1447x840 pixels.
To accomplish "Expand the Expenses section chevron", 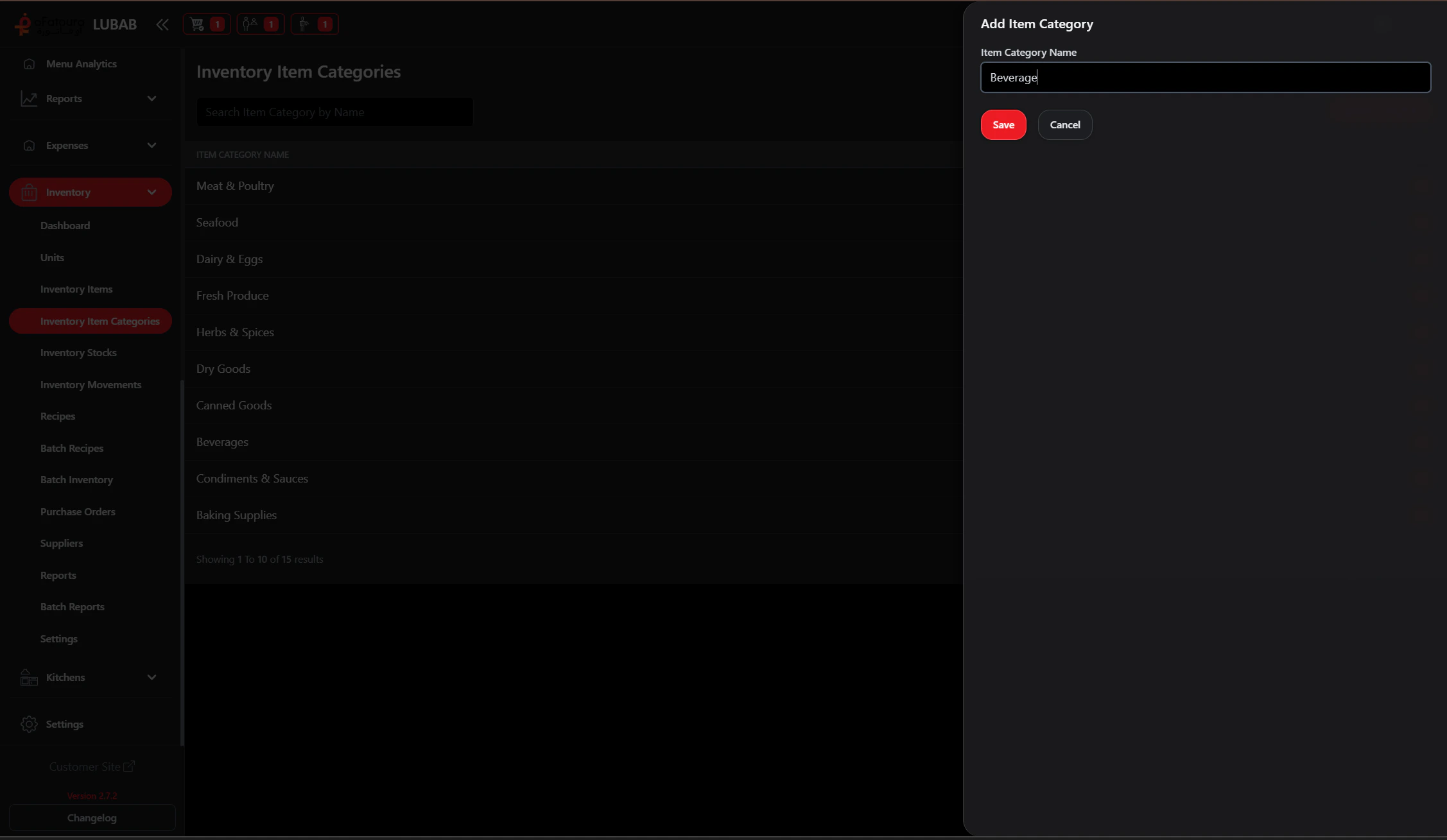I will pos(152,145).
